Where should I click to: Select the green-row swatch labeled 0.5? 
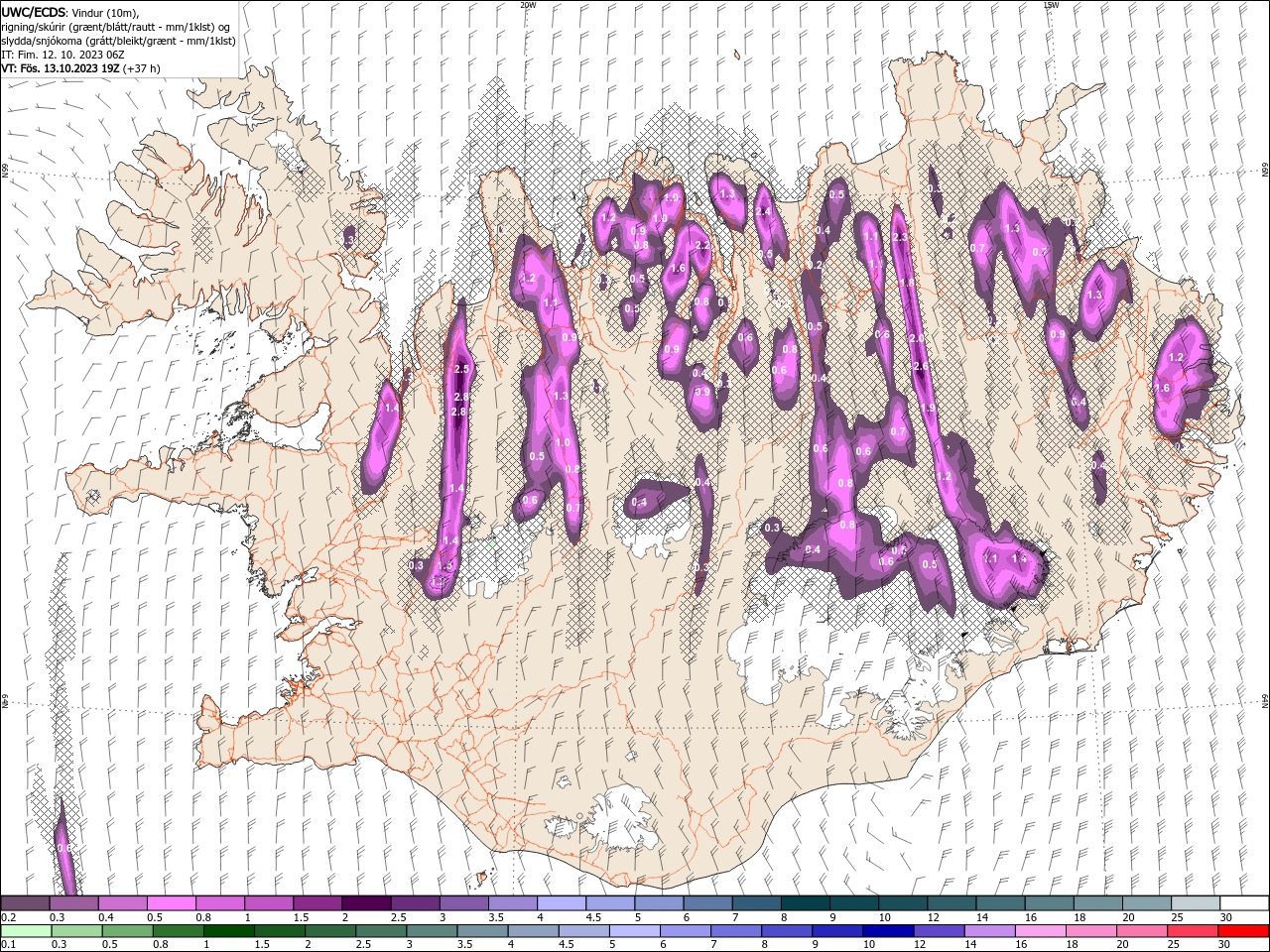[x=127, y=931]
